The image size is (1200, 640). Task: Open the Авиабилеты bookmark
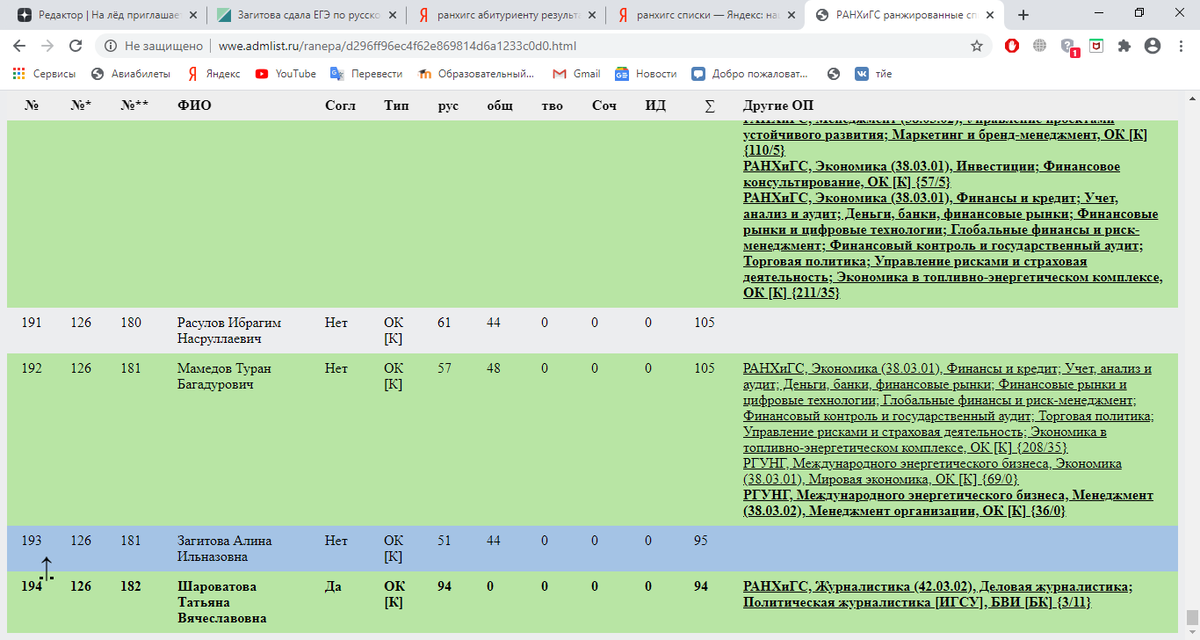point(130,74)
